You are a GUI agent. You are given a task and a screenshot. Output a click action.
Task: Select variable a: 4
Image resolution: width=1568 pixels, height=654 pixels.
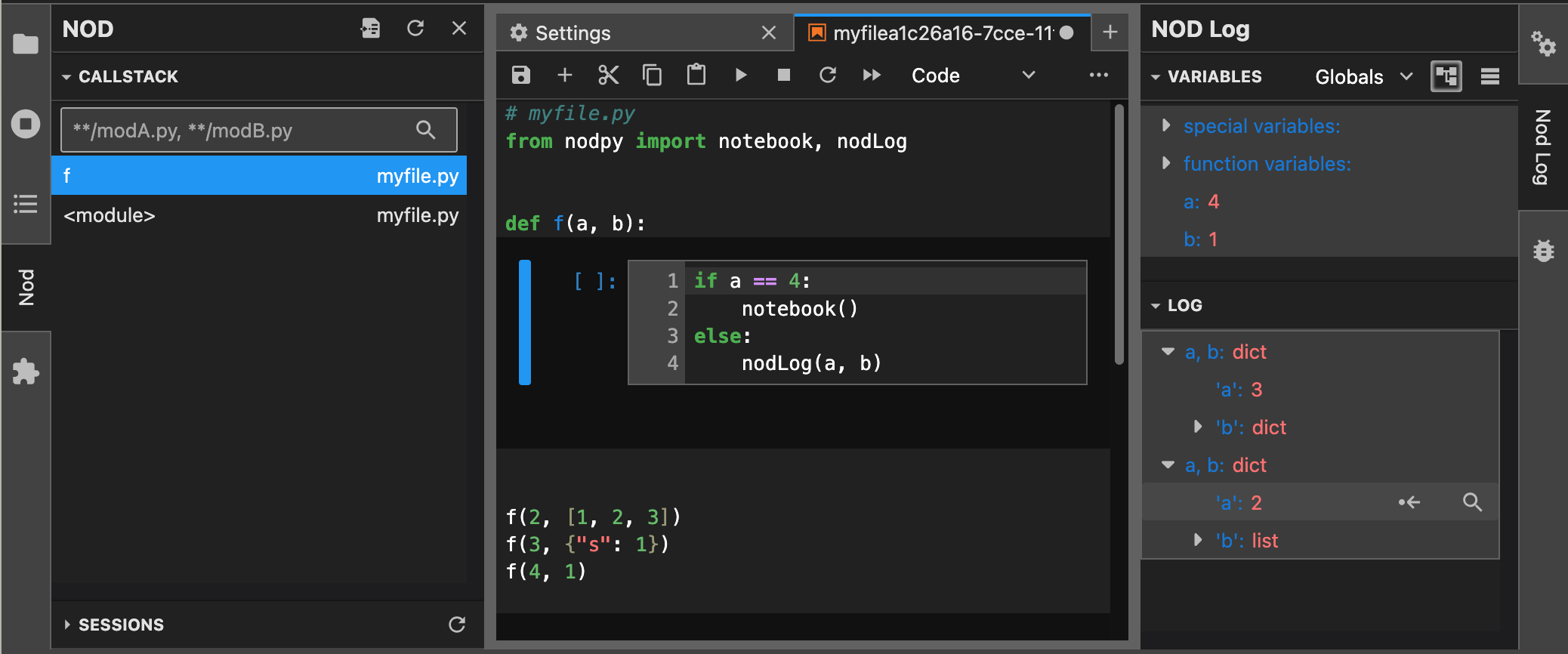click(x=1201, y=202)
